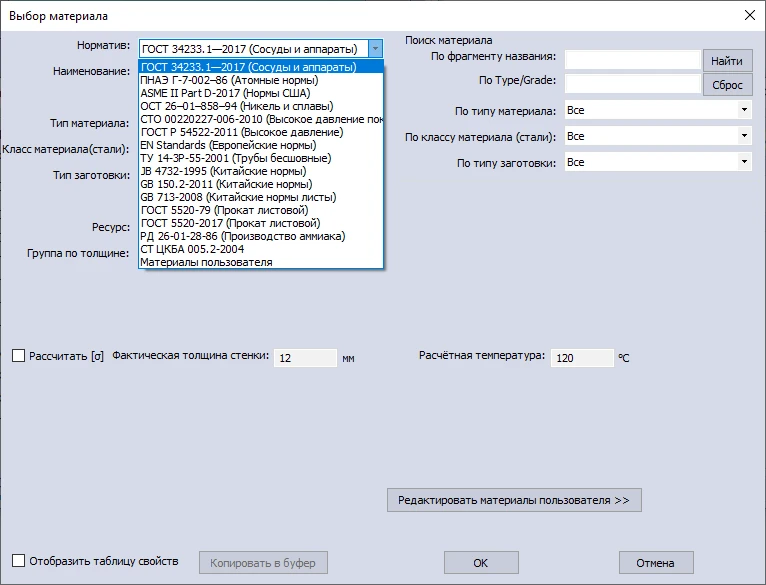Screen dimensions: 766x585
Task: Click the По фрагменту названия input field
Action: (632, 60)
